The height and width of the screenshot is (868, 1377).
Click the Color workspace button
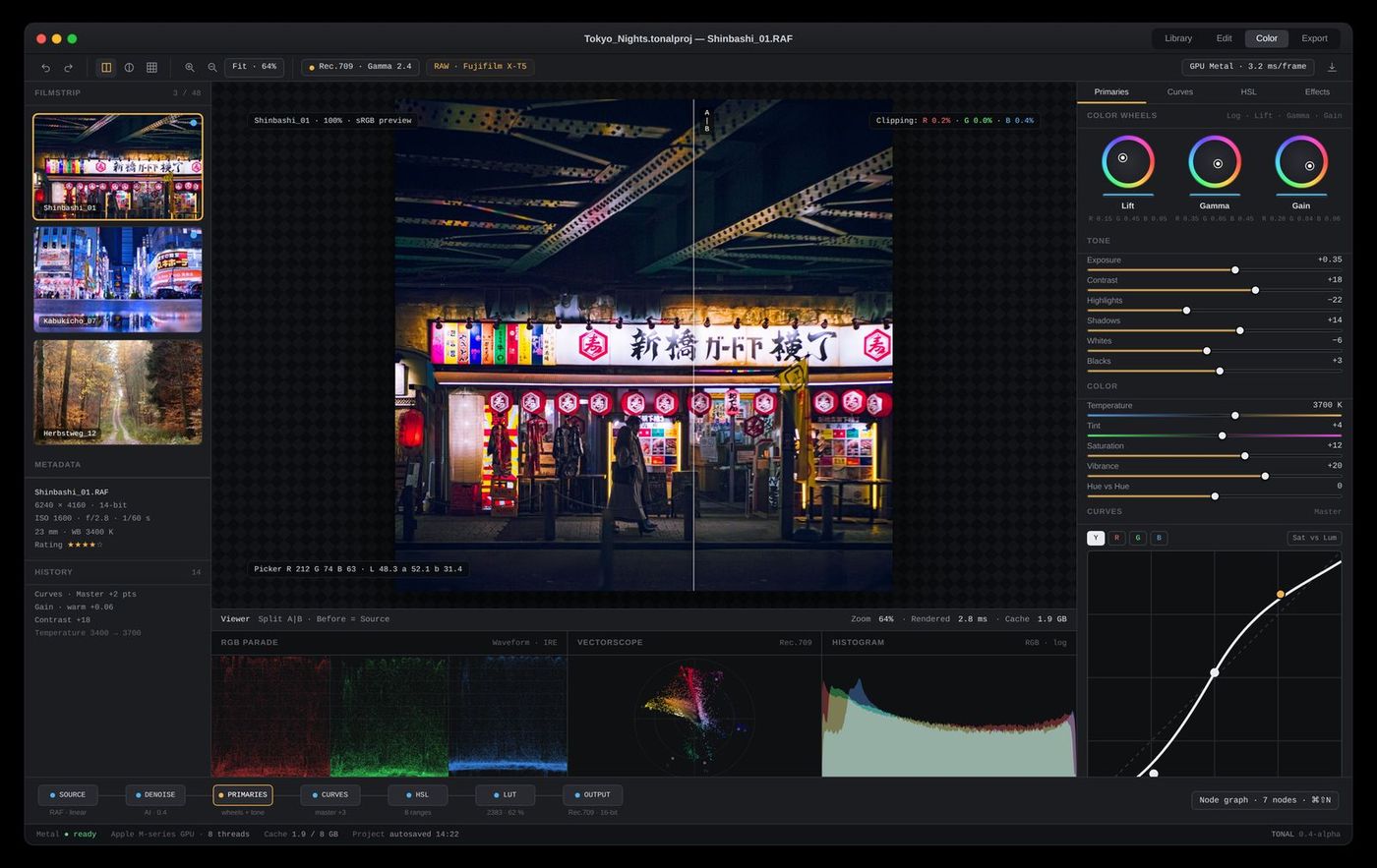click(x=1267, y=38)
